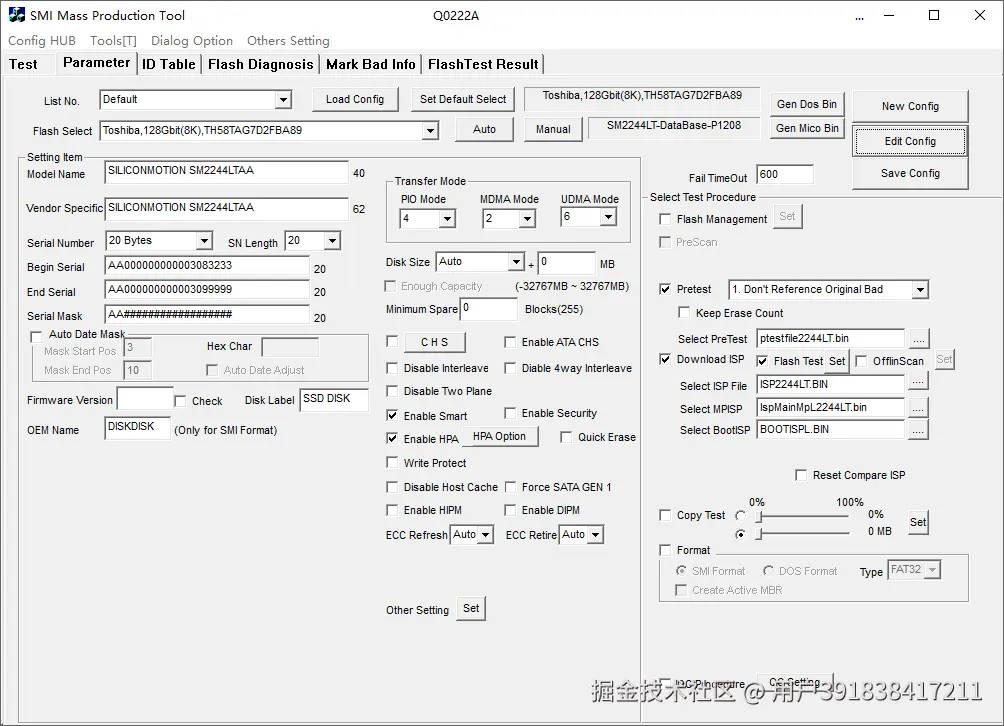
Task: Browse for the Select ISP File
Action: click(x=918, y=383)
